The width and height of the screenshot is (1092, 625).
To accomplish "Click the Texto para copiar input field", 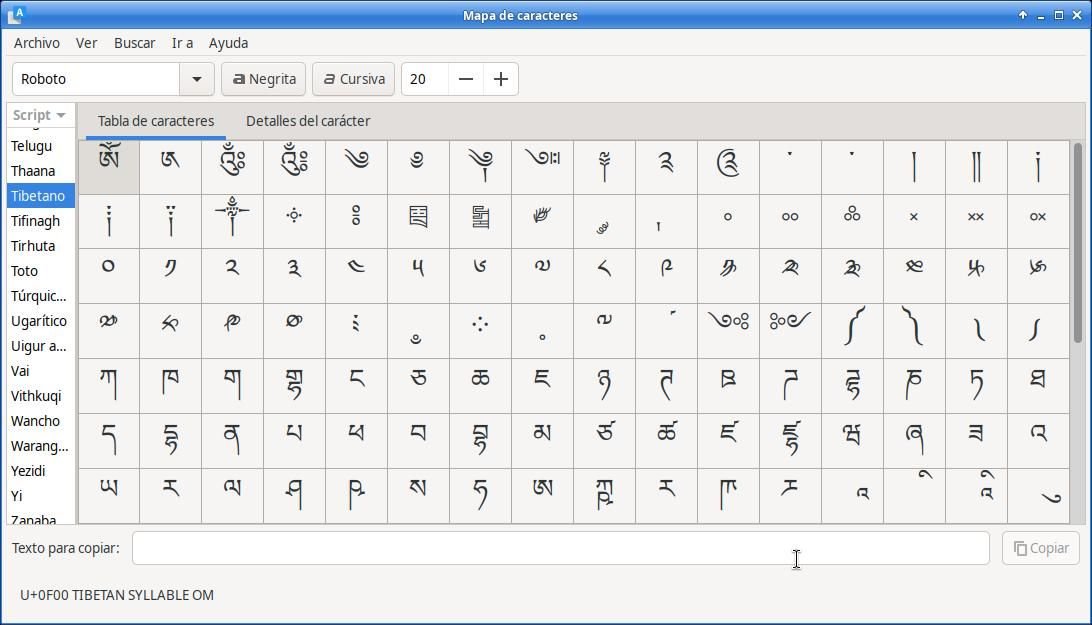I will point(560,548).
